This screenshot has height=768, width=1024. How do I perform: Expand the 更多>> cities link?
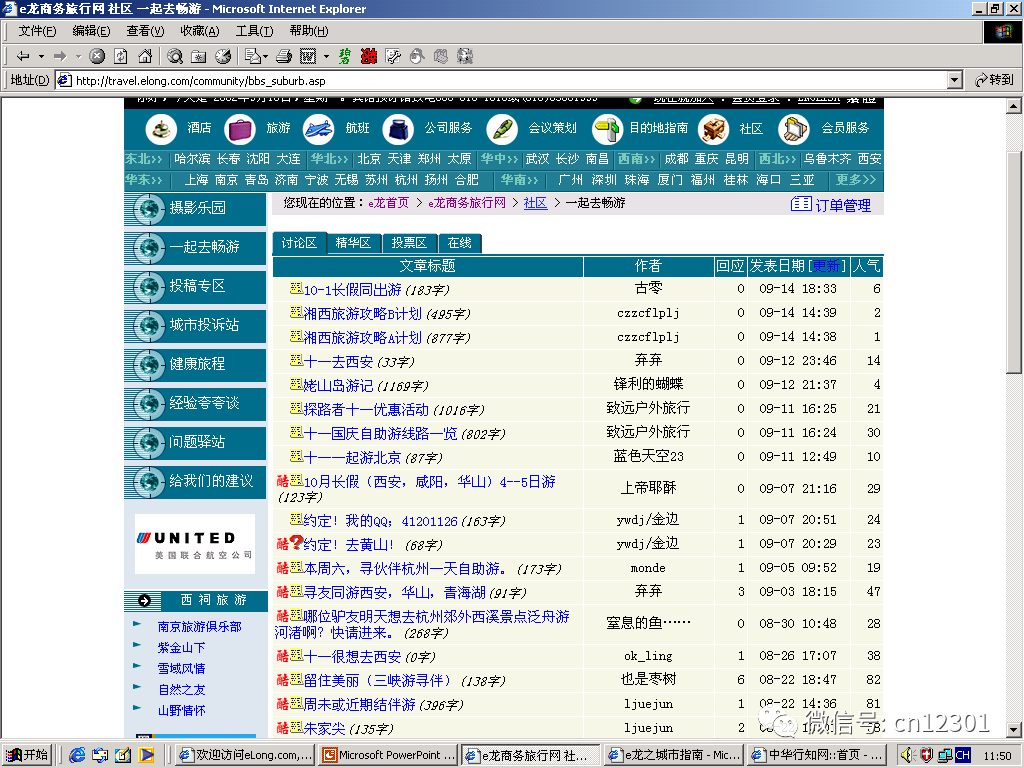(x=856, y=180)
